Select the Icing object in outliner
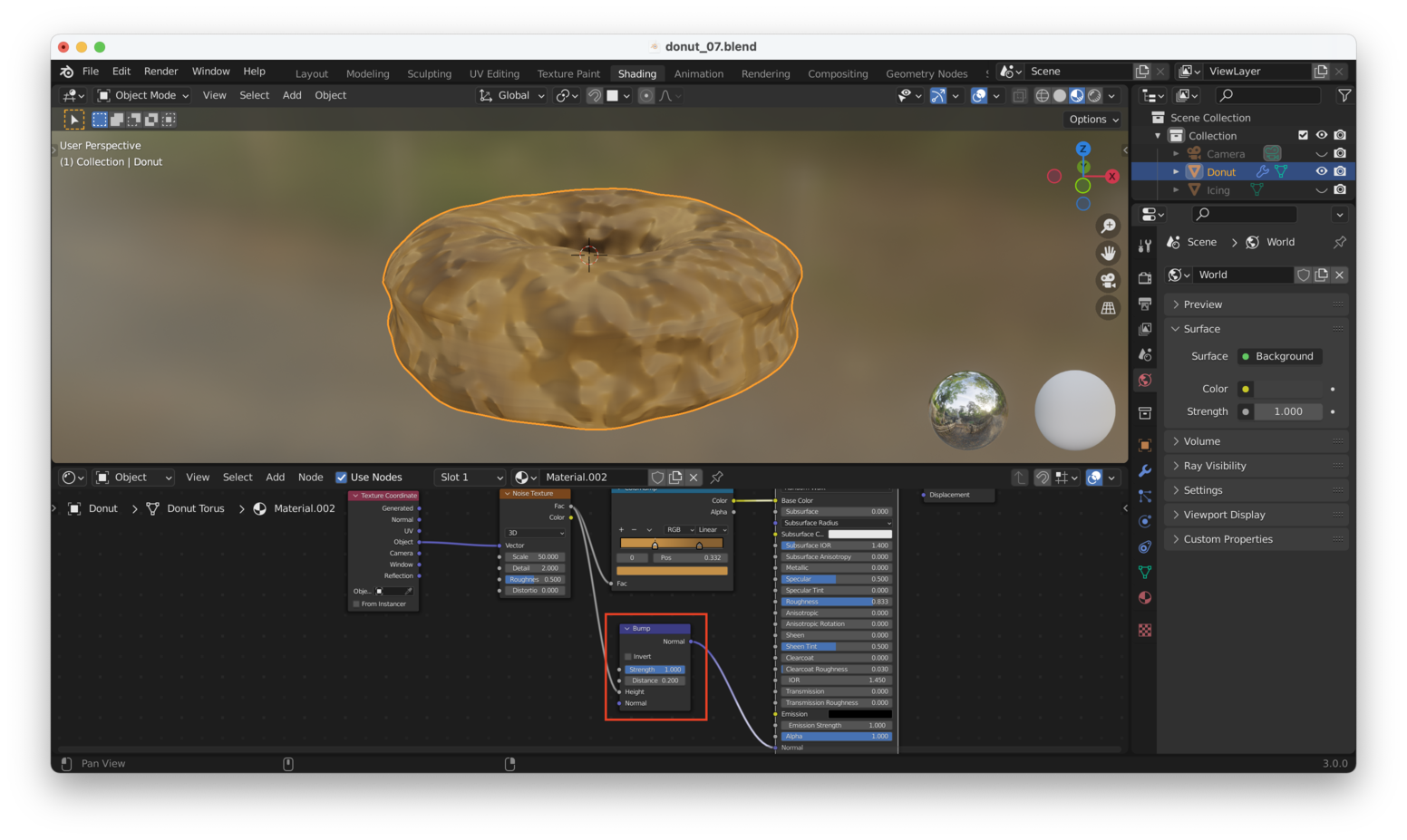The image size is (1407, 840). tap(1218, 190)
